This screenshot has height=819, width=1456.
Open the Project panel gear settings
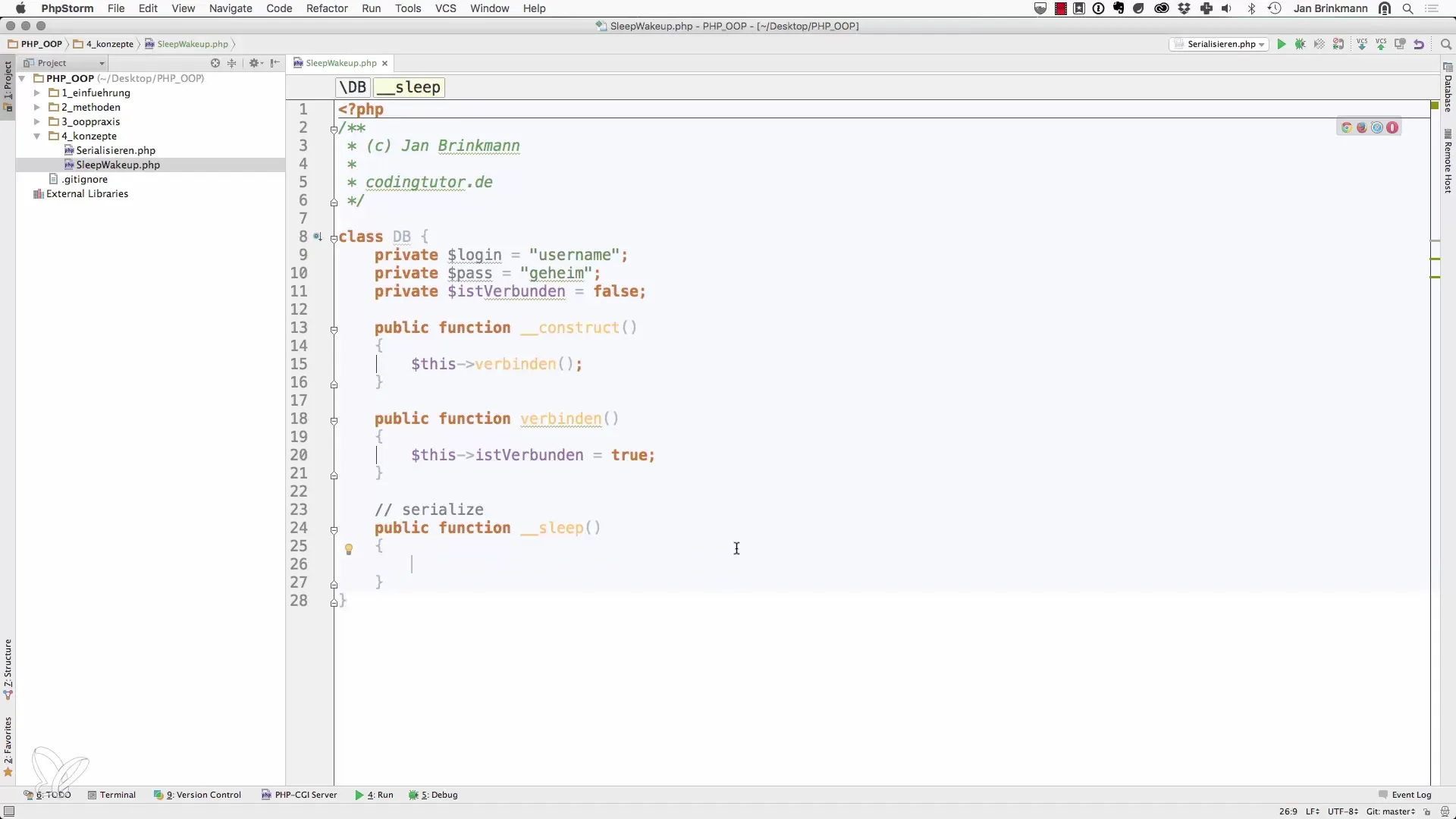[255, 63]
